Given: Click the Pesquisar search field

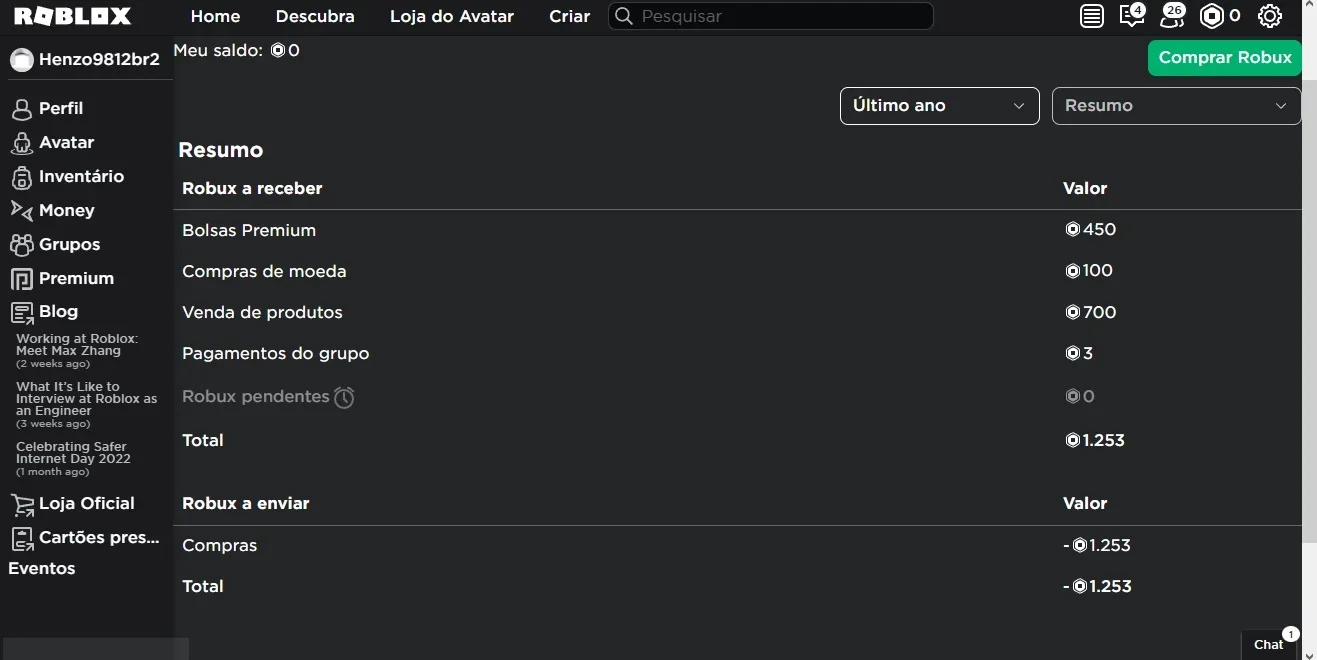Looking at the screenshot, I should click(x=770, y=16).
